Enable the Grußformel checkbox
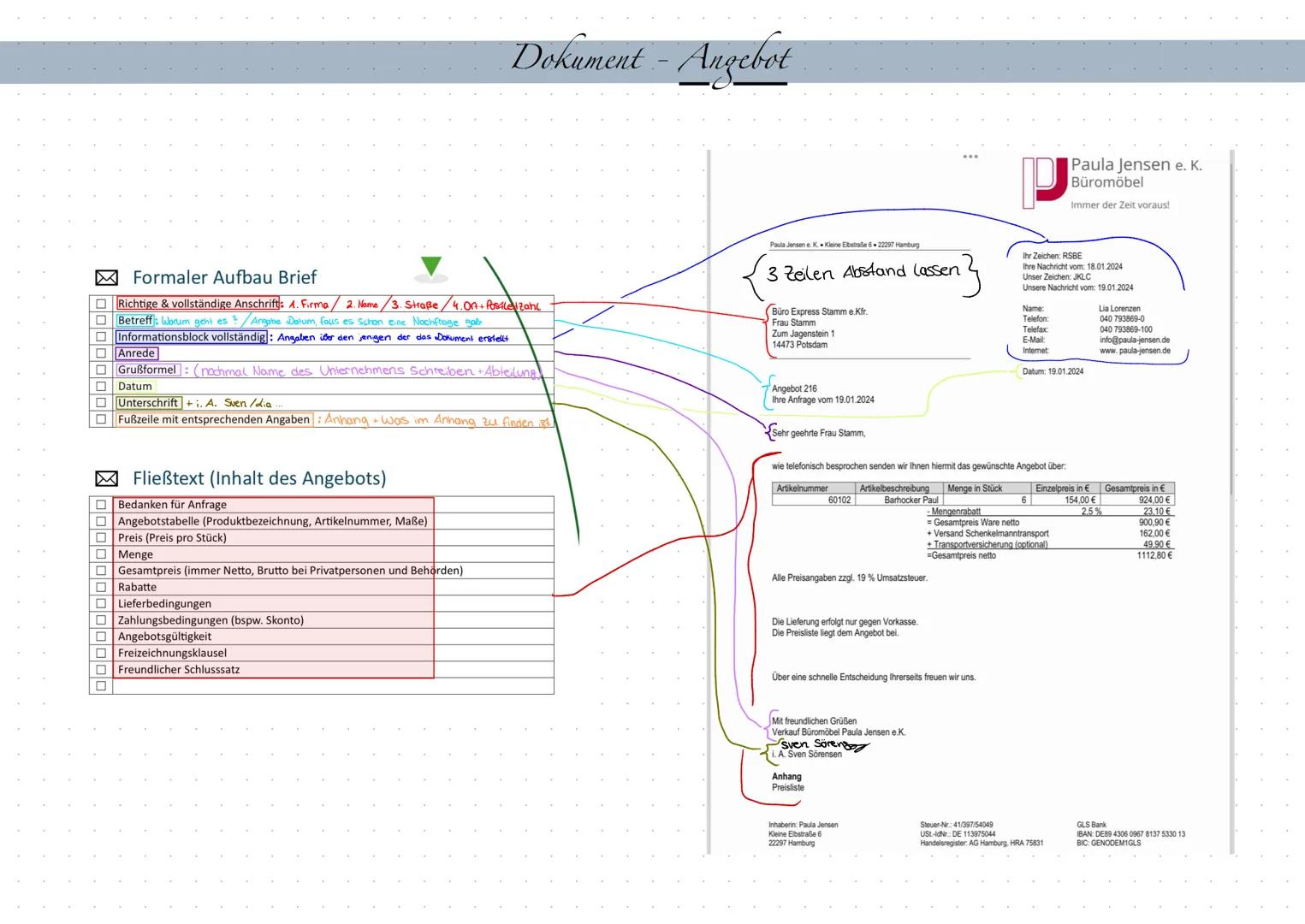Image resolution: width=1305 pixels, height=924 pixels. pos(101,370)
